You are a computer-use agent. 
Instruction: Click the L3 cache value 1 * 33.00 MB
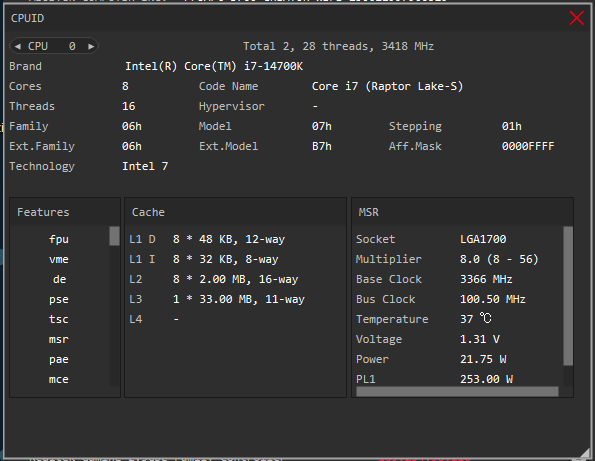239,299
